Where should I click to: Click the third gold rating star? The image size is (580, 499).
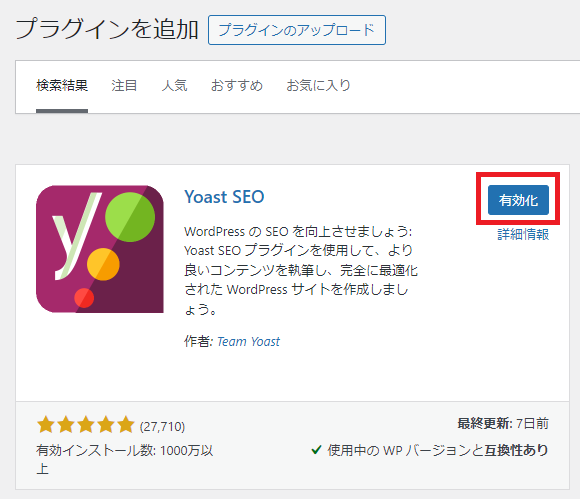[86, 425]
